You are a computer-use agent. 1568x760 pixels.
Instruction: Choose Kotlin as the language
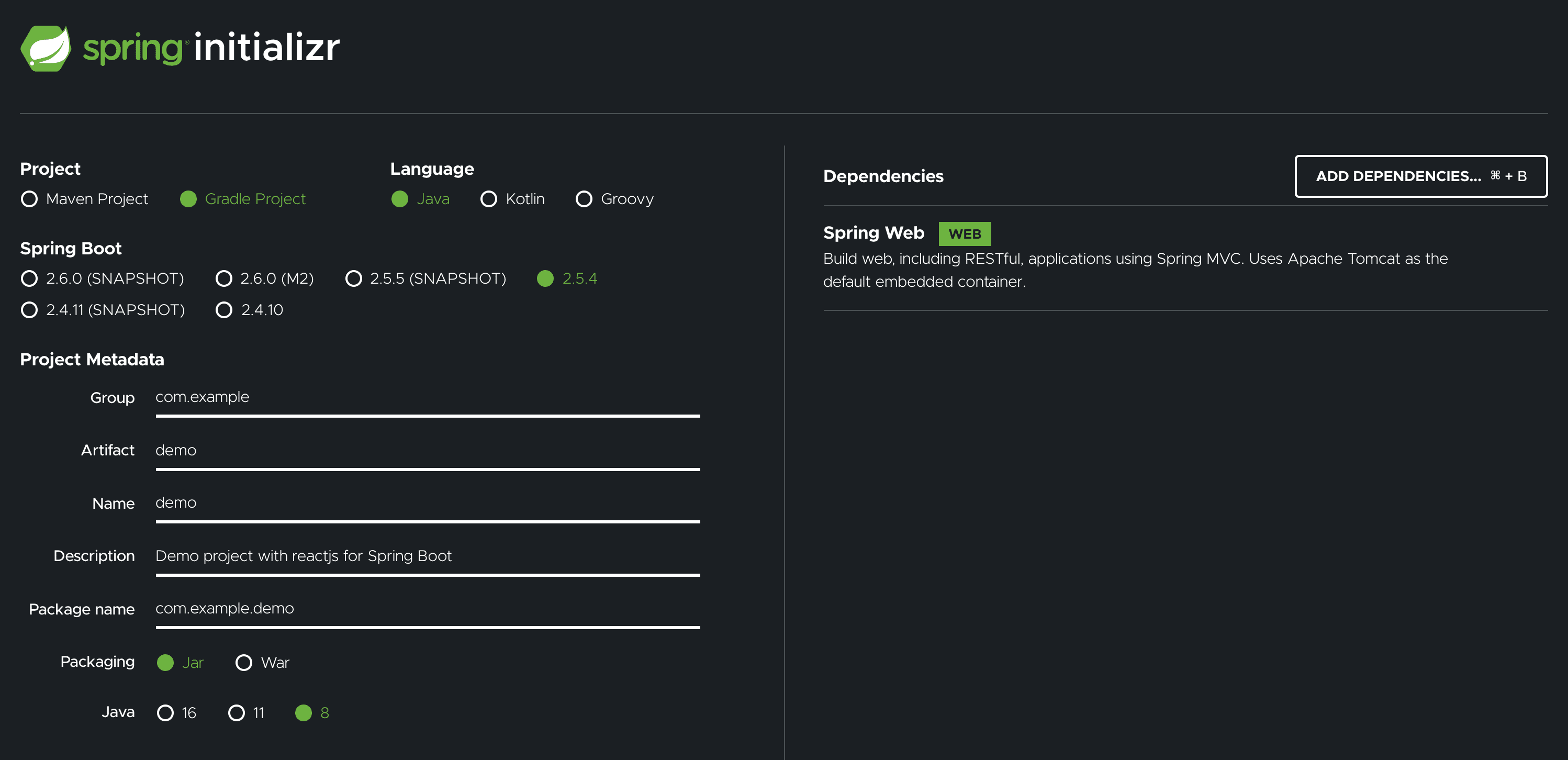(x=489, y=199)
